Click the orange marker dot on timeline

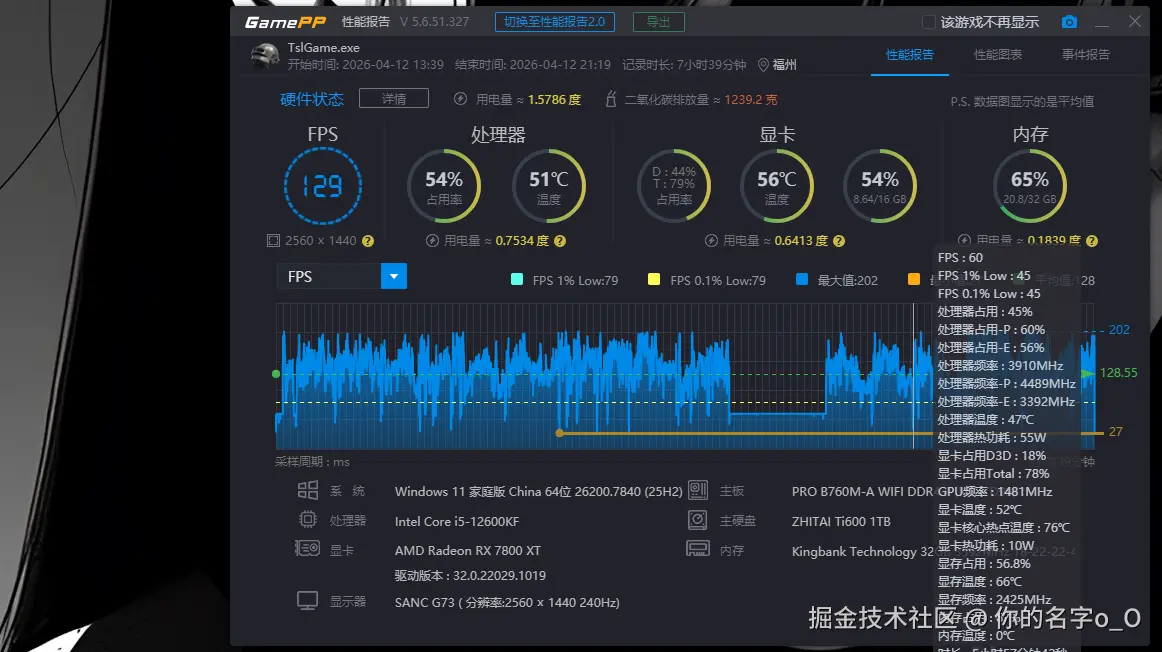pyautogui.click(x=560, y=433)
